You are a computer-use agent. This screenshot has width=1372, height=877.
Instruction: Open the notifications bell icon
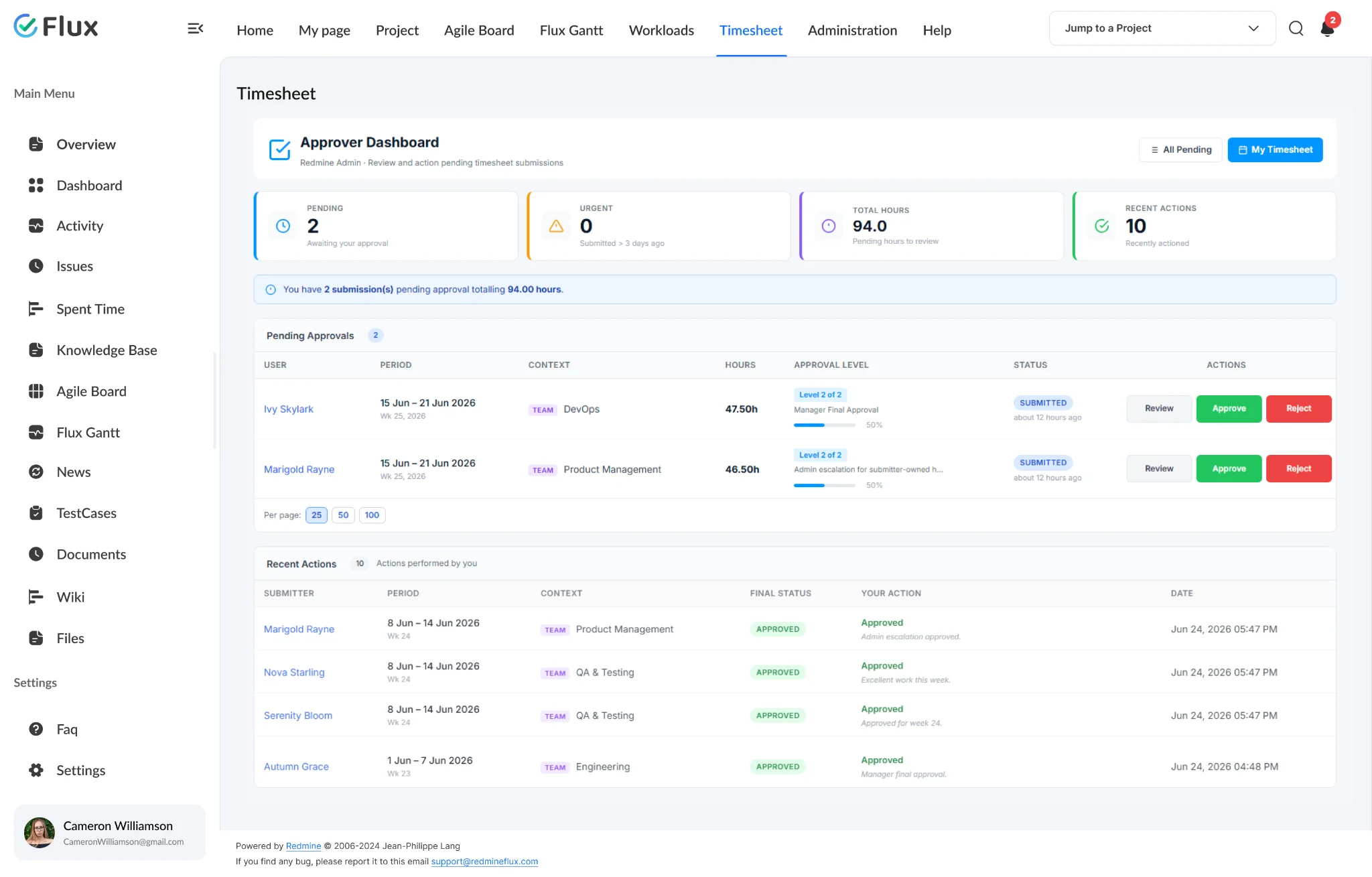tap(1327, 28)
